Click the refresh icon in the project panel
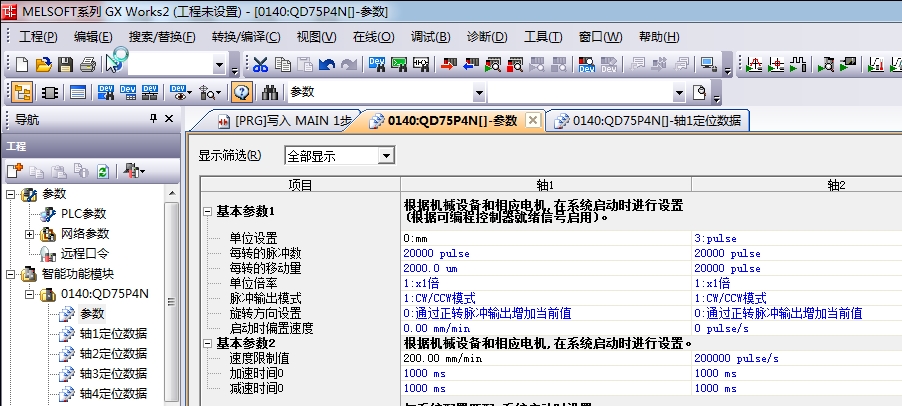Viewport: 902px width, 406px height. click(102, 171)
